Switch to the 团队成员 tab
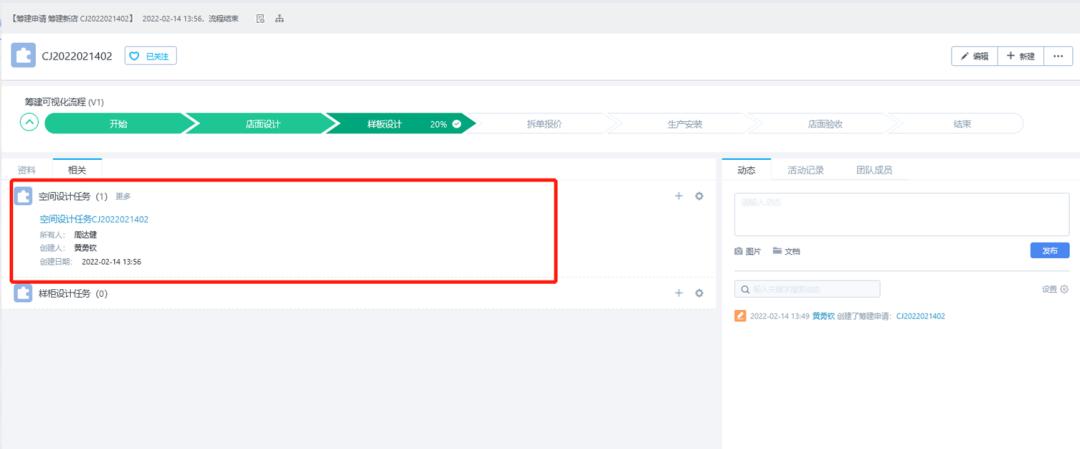The image size is (1080, 449). [x=874, y=169]
